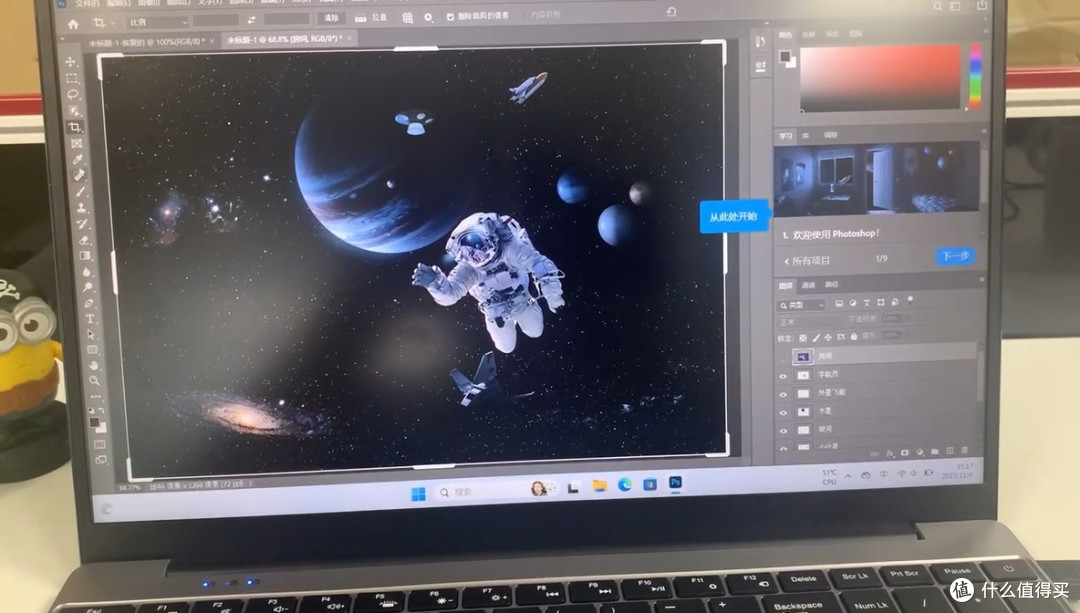Open the Color panel menu icon
This screenshot has width=1080, height=613.
(986, 31)
